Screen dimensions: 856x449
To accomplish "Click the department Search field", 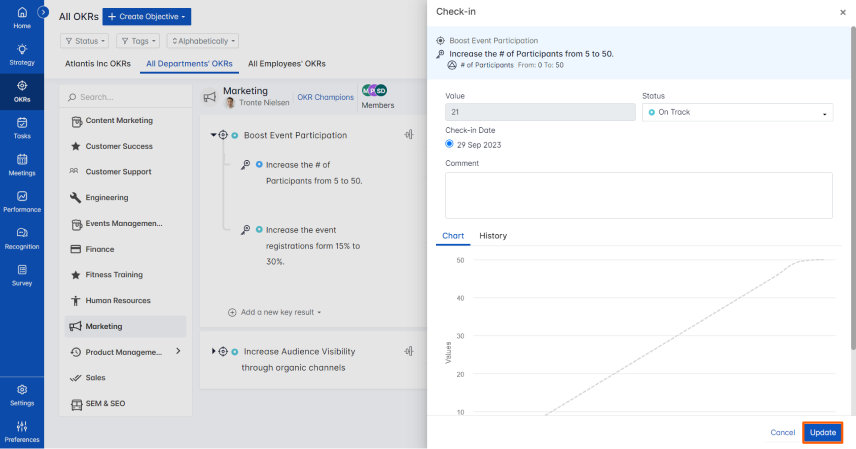I will [126, 97].
